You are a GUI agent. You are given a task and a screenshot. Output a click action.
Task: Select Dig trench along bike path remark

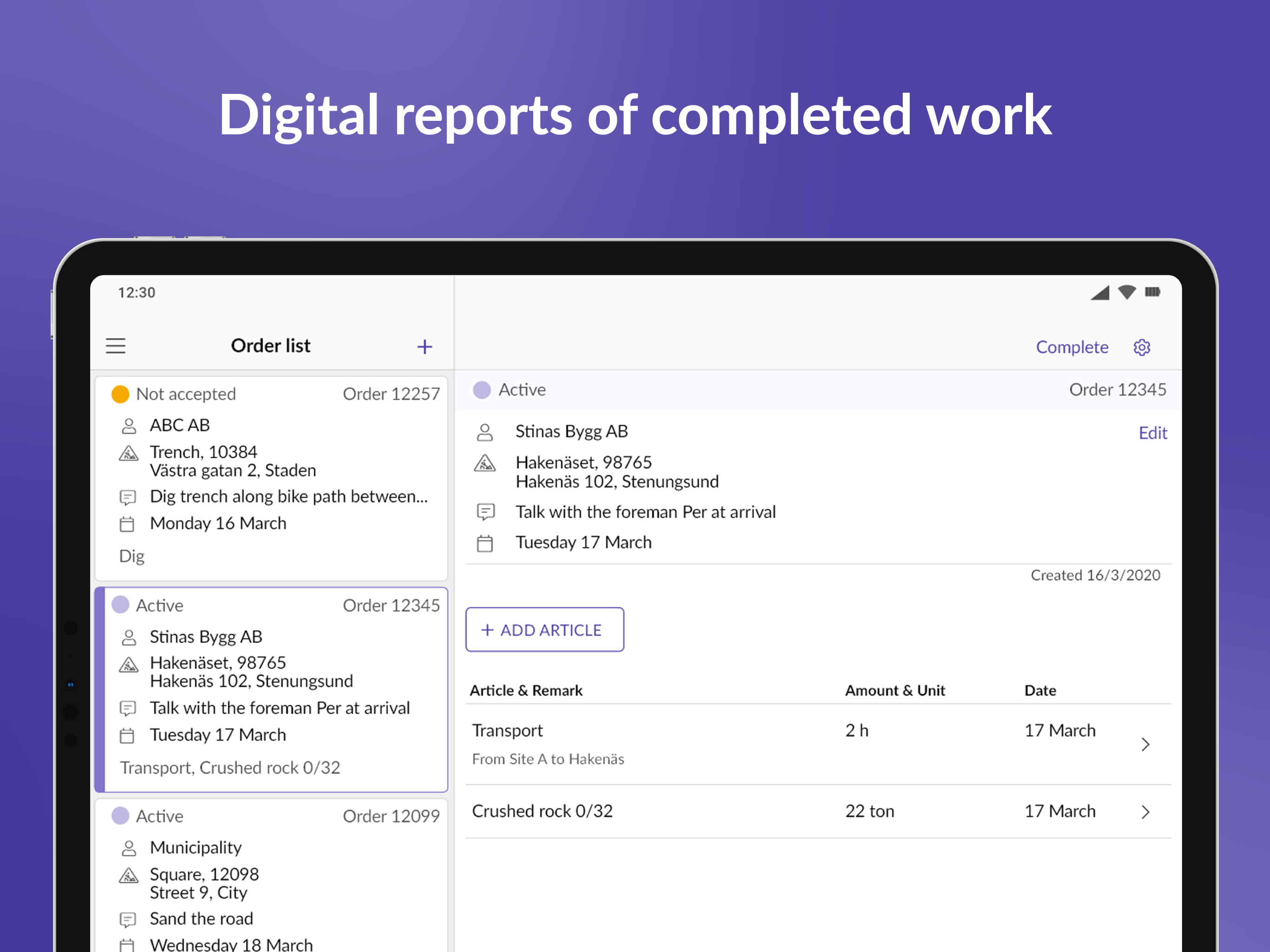(x=289, y=496)
